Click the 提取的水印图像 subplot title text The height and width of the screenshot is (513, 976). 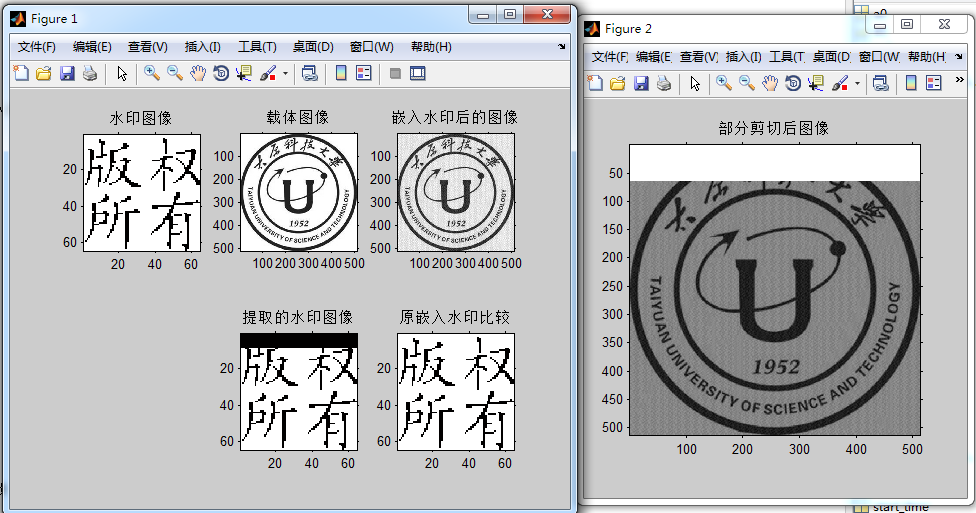pos(298,317)
